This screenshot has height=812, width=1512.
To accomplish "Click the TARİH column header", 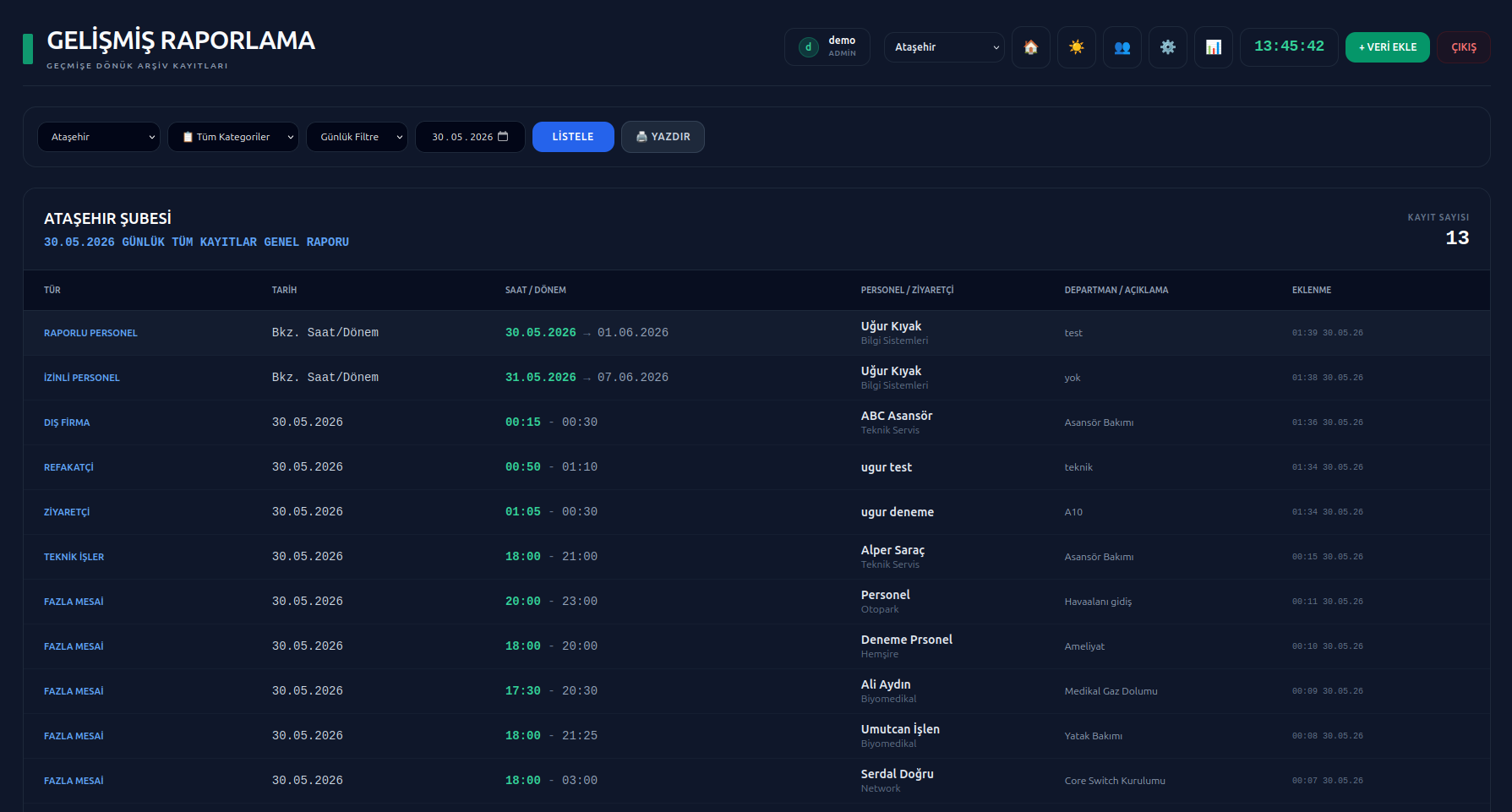I will pyautogui.click(x=284, y=290).
